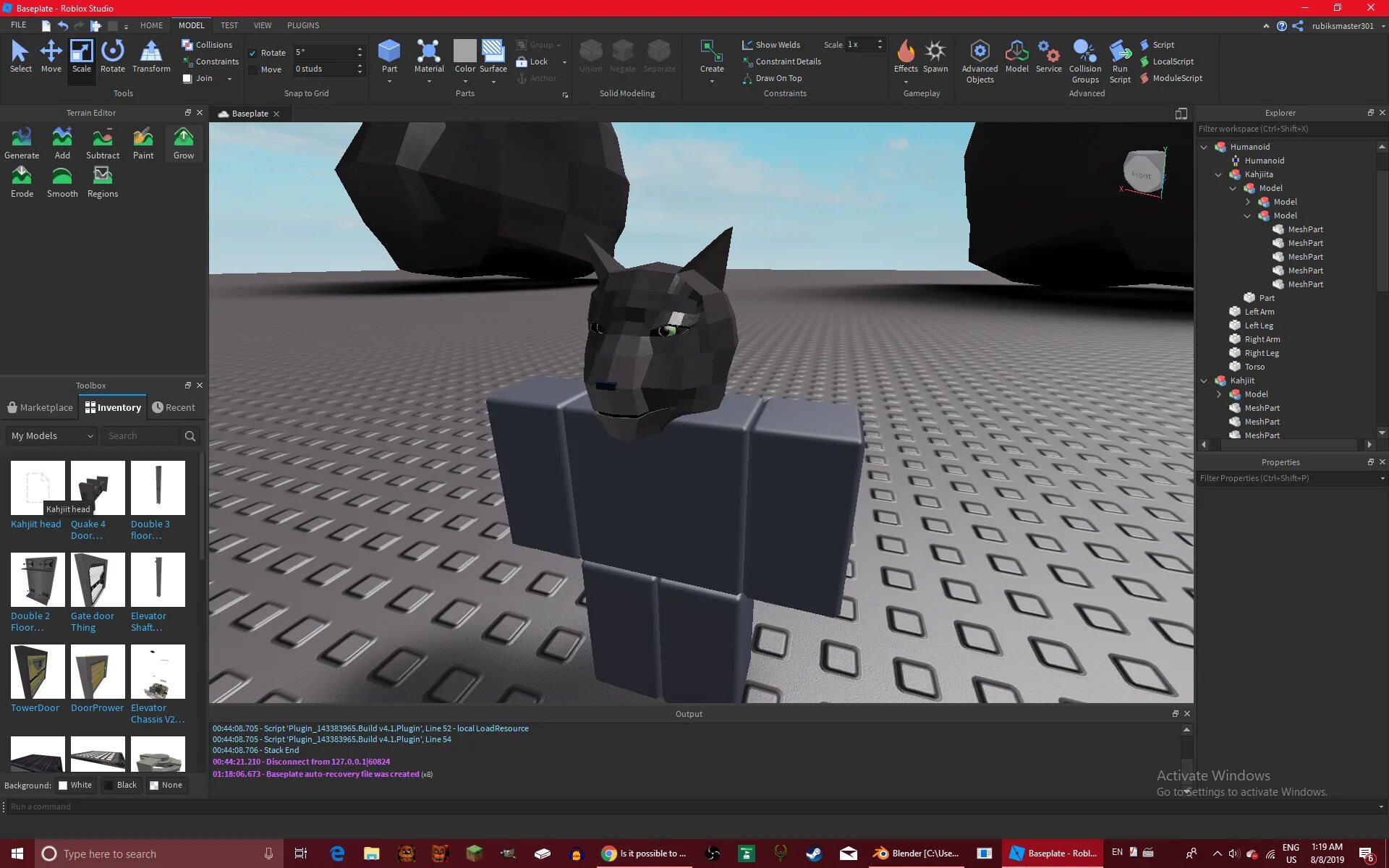1389x868 pixels.
Task: Open the Effects gameplay menu
Action: (905, 58)
